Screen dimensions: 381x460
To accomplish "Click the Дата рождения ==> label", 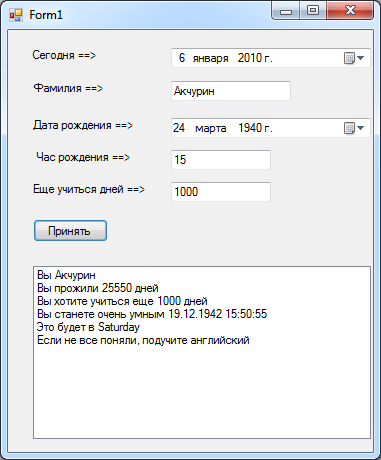I will coord(83,125).
